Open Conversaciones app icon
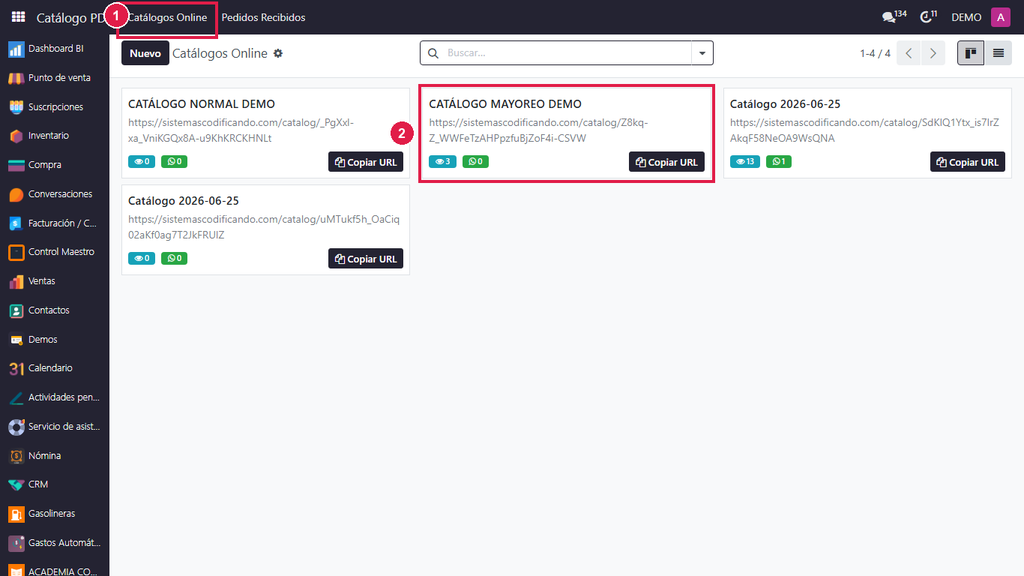This screenshot has height=576, width=1024. click(x=16, y=194)
